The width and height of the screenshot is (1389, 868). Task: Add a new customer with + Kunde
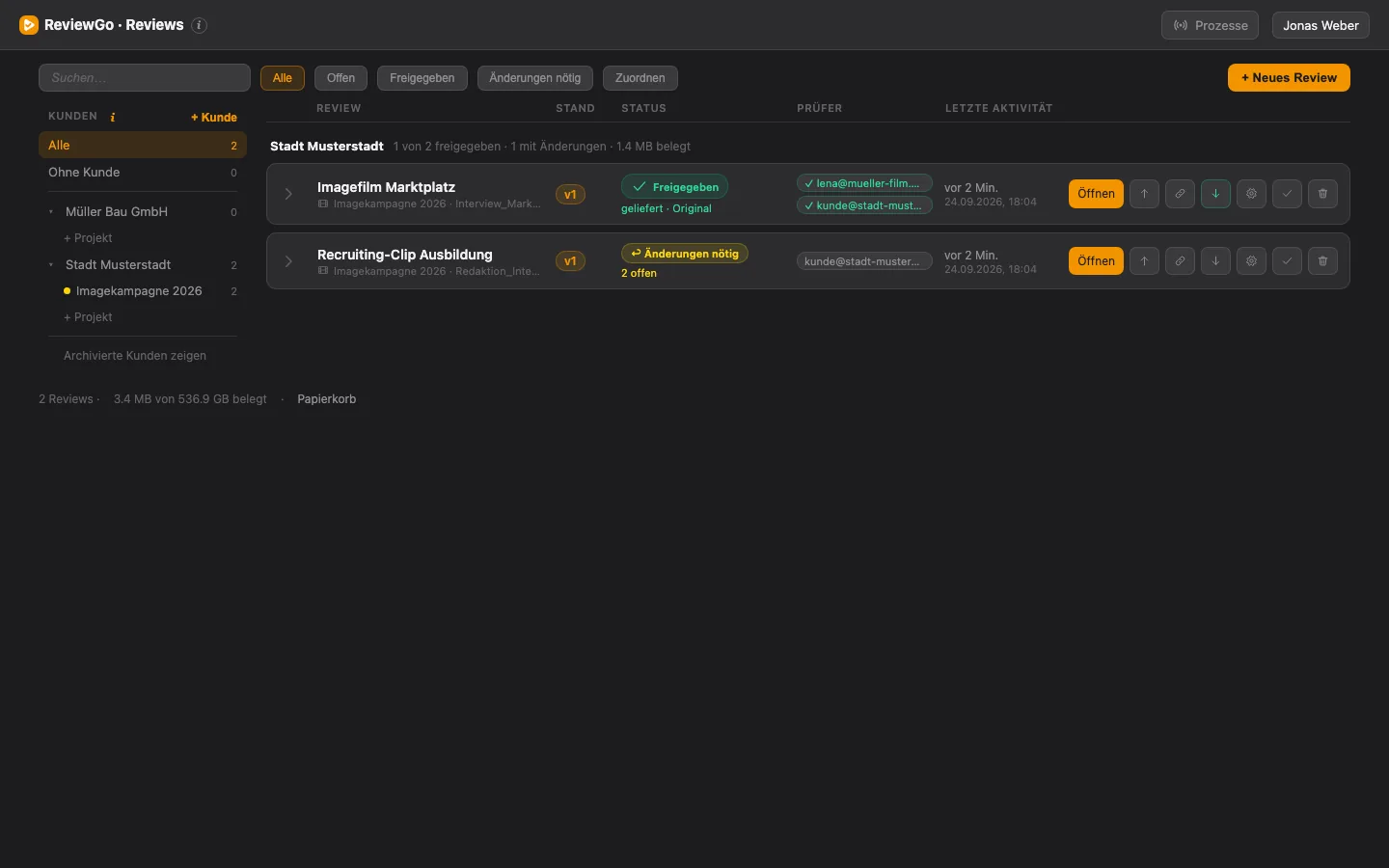[x=214, y=118]
